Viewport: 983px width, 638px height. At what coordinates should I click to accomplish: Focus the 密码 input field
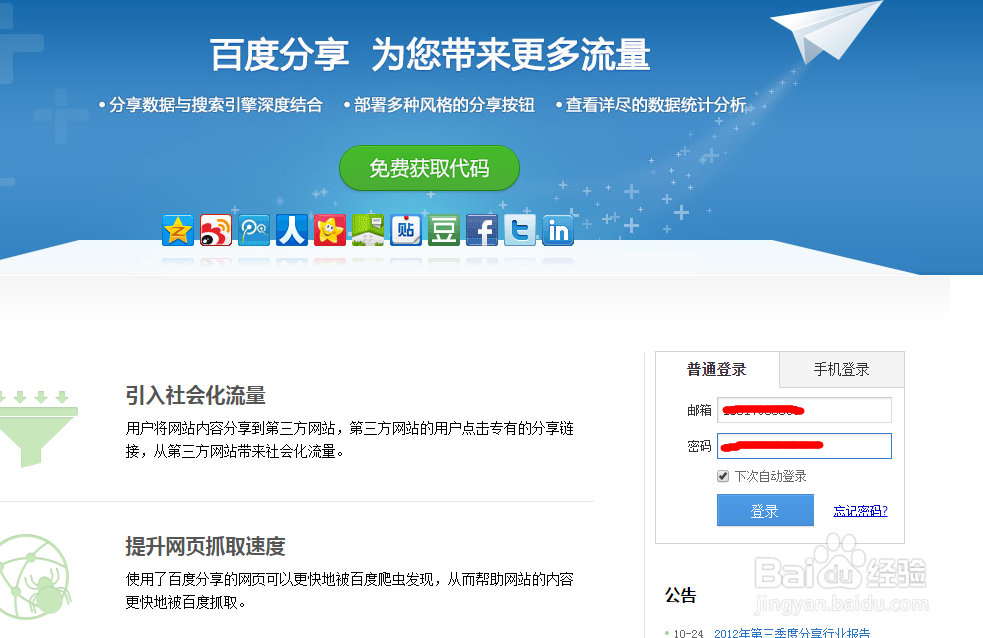[804, 446]
